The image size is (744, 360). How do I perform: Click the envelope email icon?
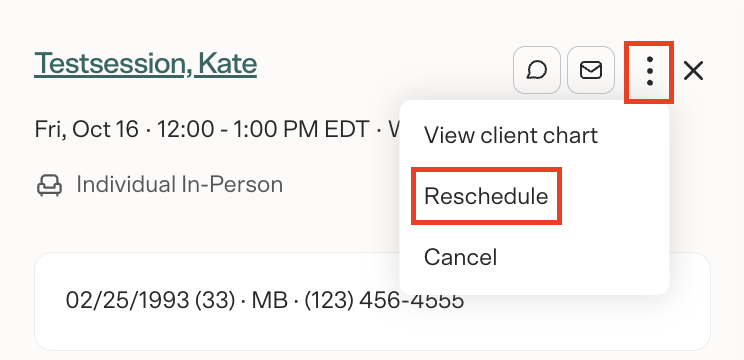click(591, 70)
